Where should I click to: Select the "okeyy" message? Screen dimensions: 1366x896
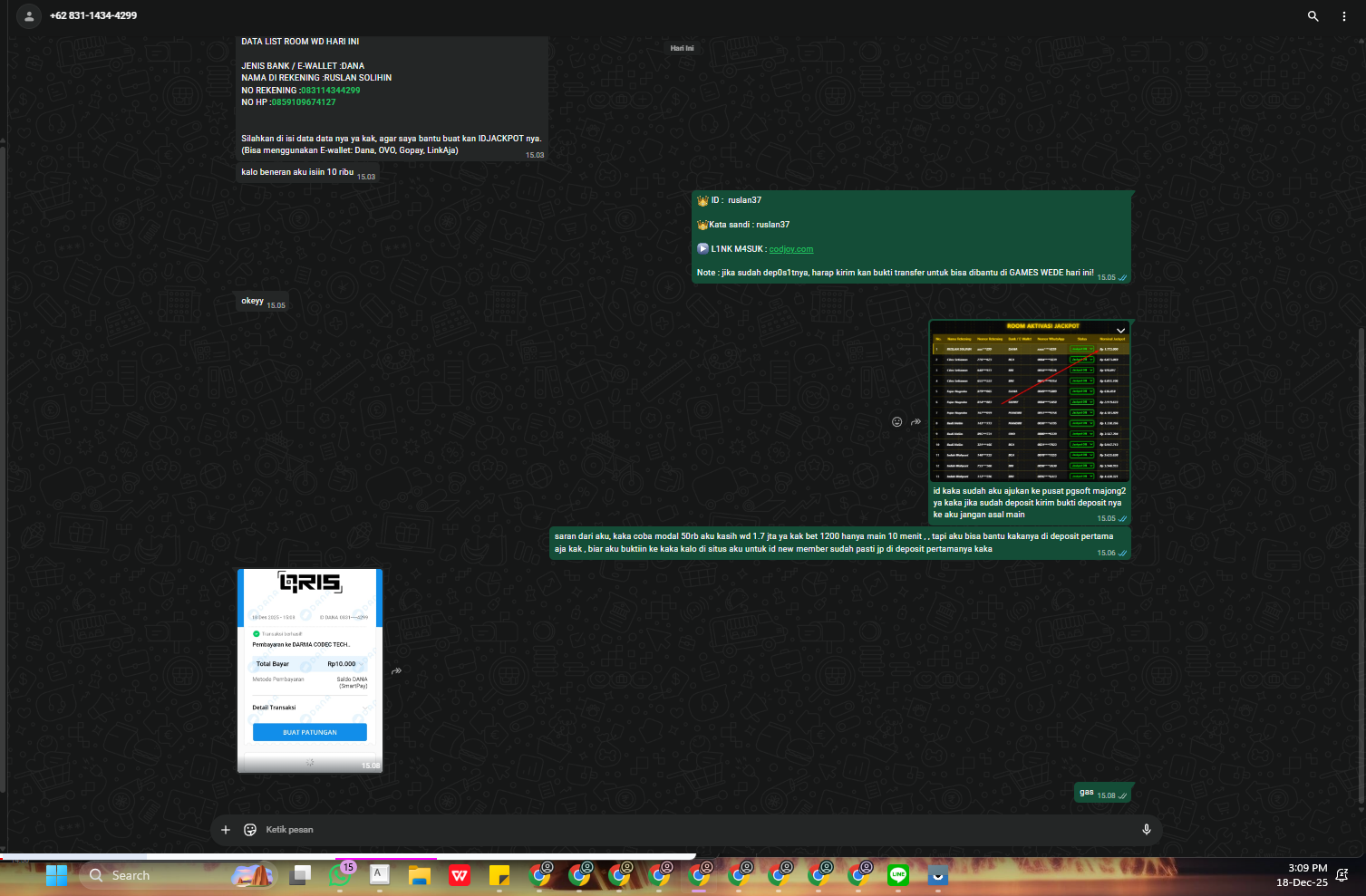click(x=262, y=302)
